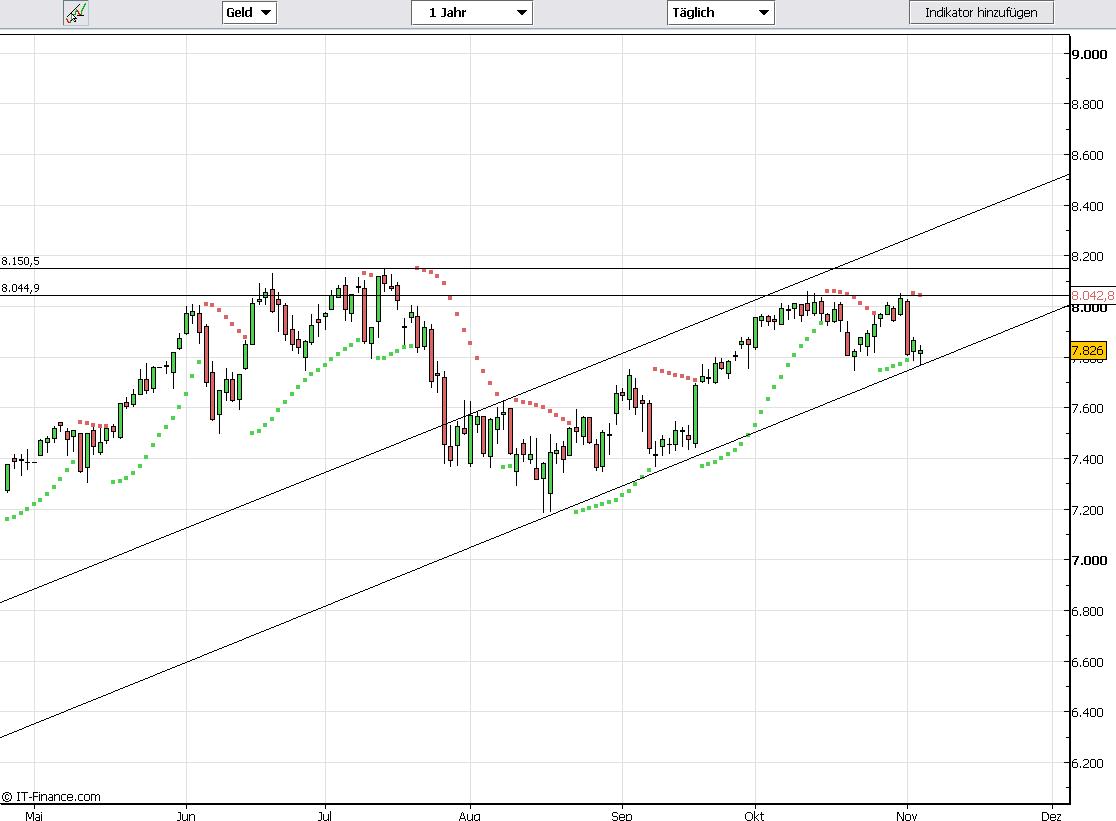This screenshot has width=1116, height=821.
Task: Click the 6.200 price axis label
Action: tap(1088, 763)
